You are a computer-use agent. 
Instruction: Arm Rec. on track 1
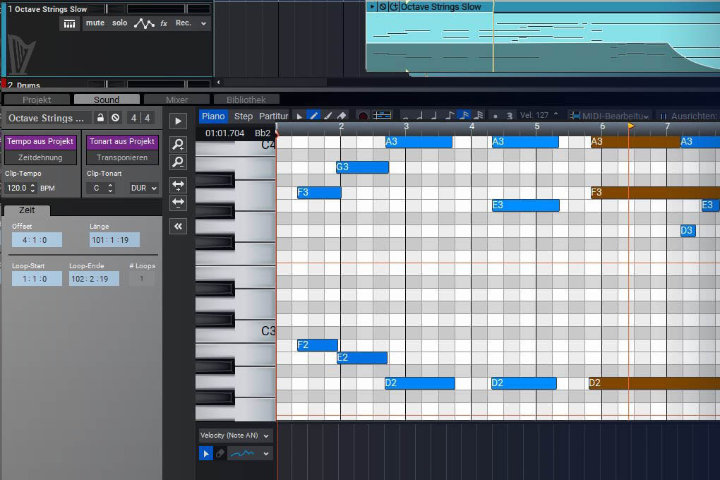pyautogui.click(x=183, y=23)
